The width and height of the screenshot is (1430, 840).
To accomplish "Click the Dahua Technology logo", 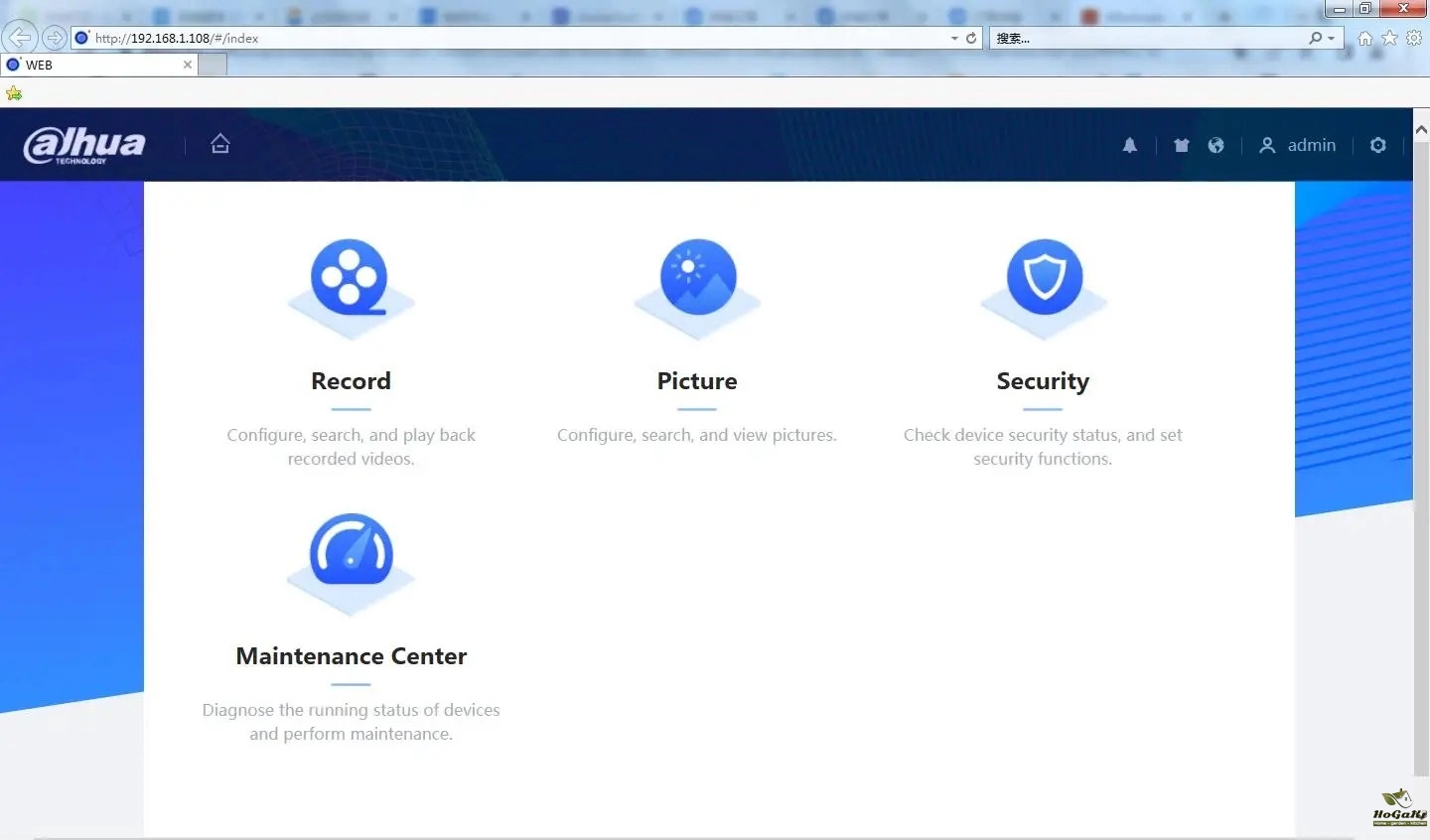I will (84, 145).
